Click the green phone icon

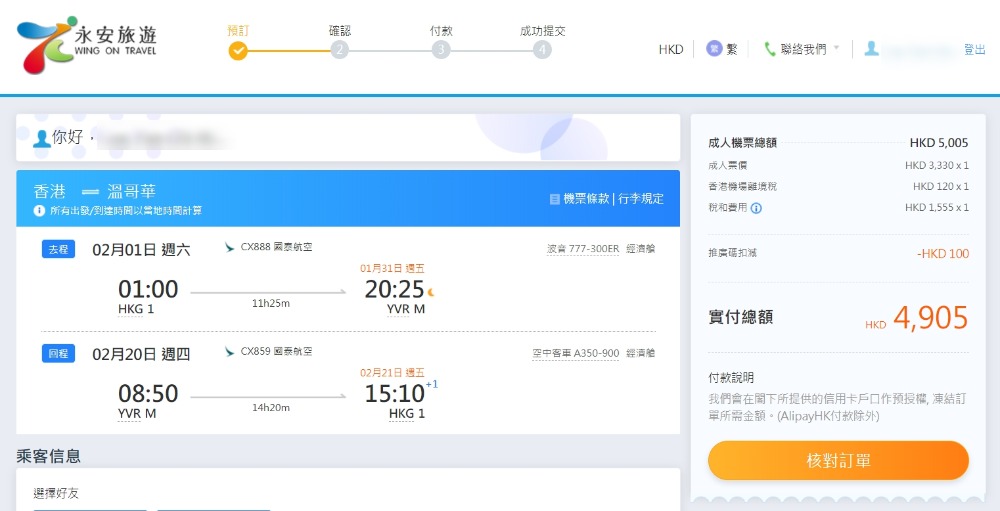click(769, 49)
